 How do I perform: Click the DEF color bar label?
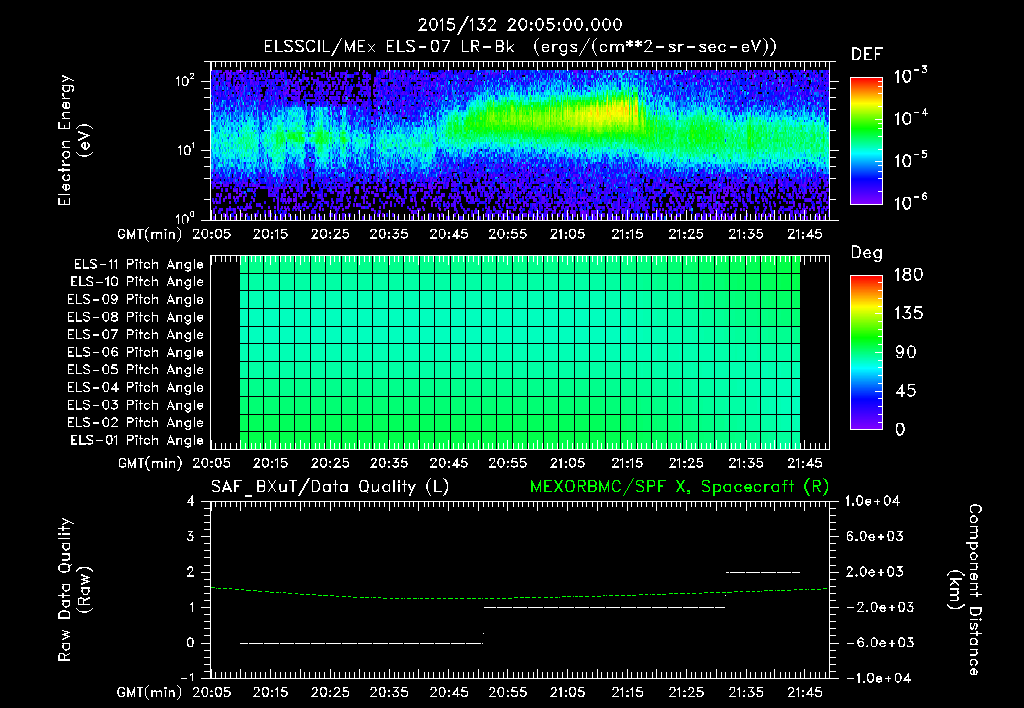(867, 55)
